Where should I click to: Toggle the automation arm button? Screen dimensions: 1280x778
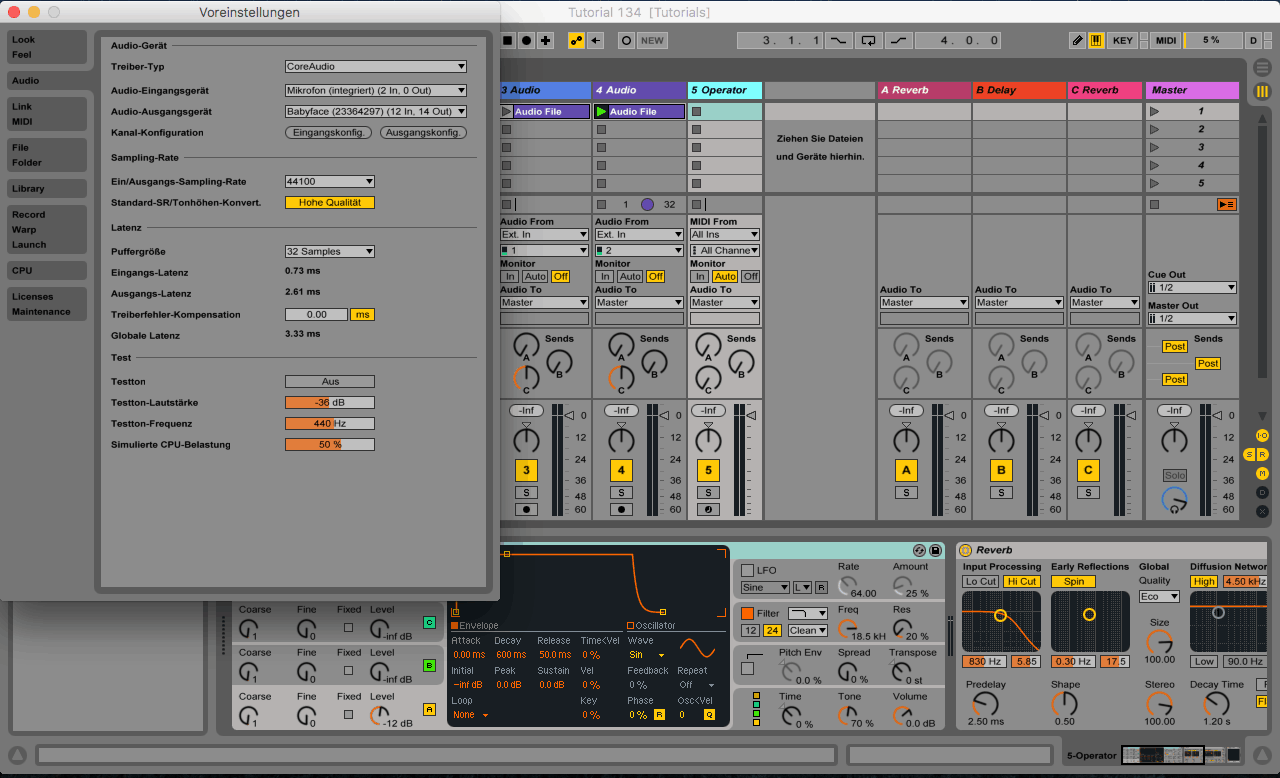coord(576,41)
